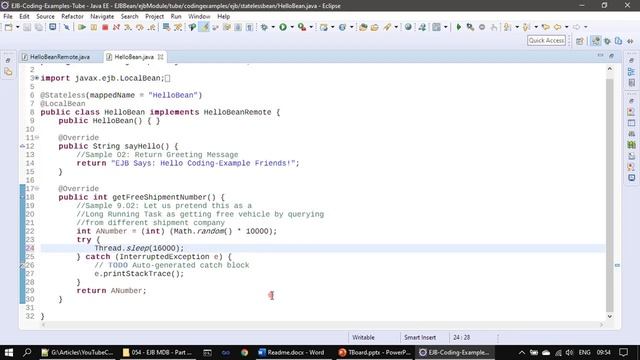
Task: Collapse the sayHello method at line 11
Action: [37, 138]
